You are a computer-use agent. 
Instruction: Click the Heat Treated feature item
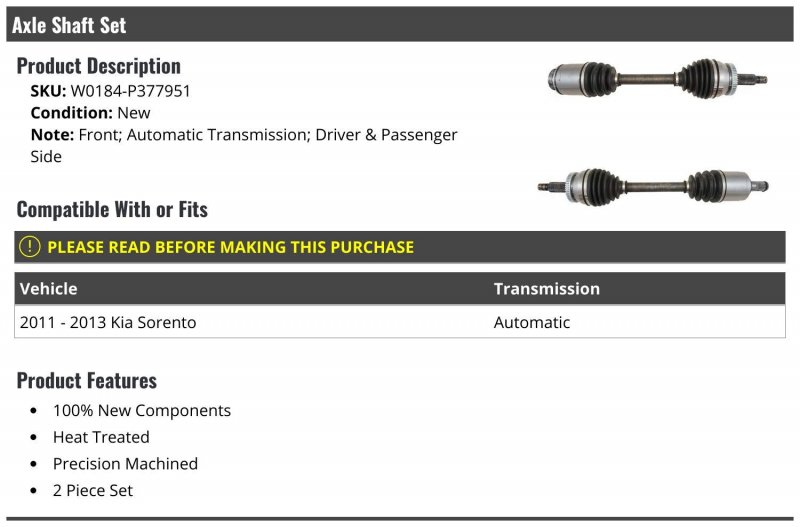(x=101, y=437)
